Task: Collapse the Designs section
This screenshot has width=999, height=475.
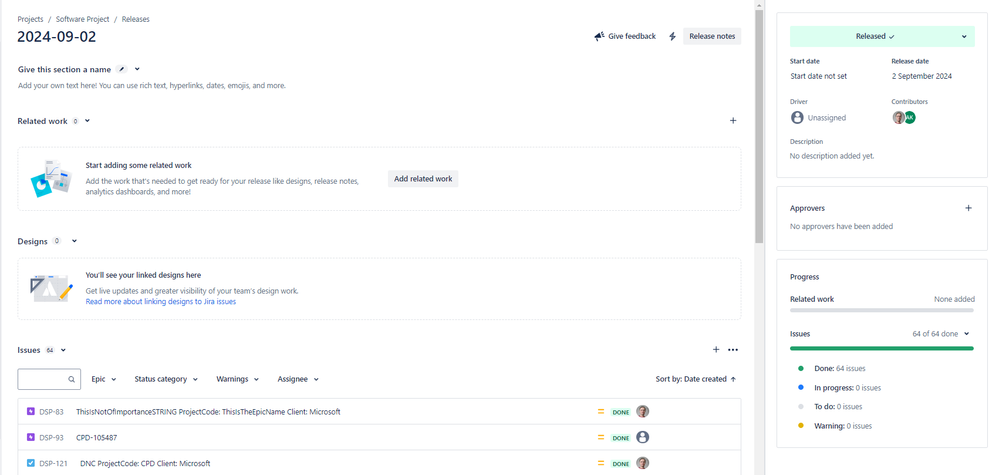Action: pyautogui.click(x=75, y=241)
